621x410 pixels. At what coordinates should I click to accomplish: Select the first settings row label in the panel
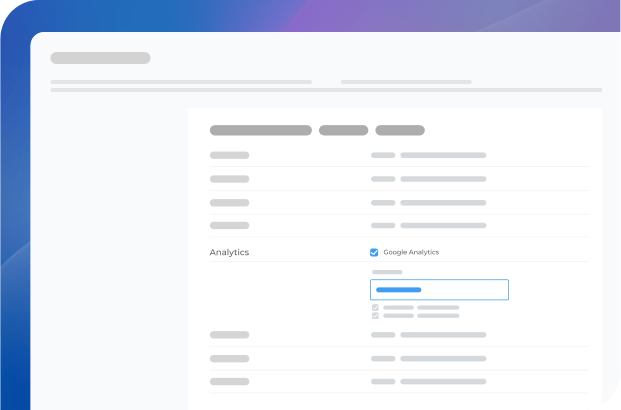click(229, 155)
